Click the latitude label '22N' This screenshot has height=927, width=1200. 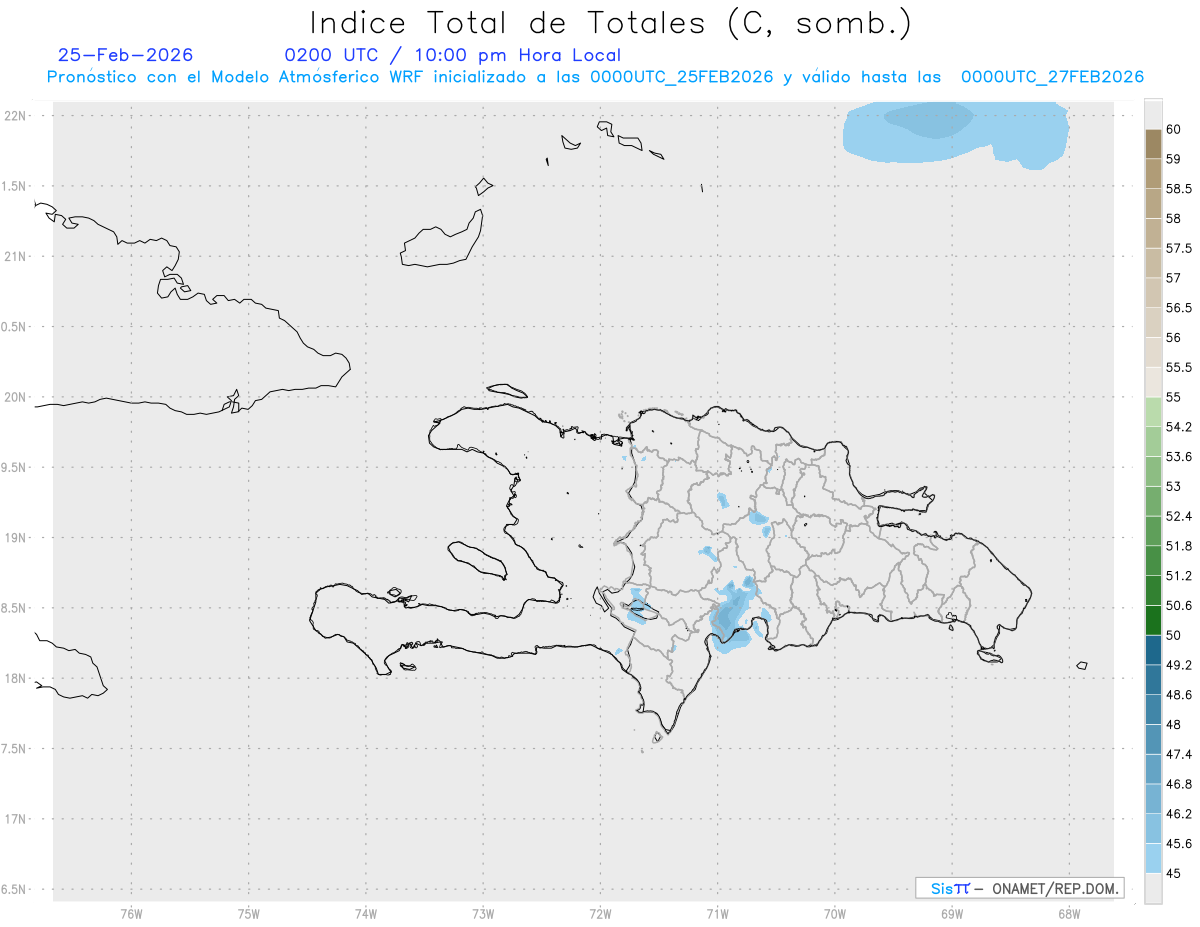pyautogui.click(x=16, y=116)
